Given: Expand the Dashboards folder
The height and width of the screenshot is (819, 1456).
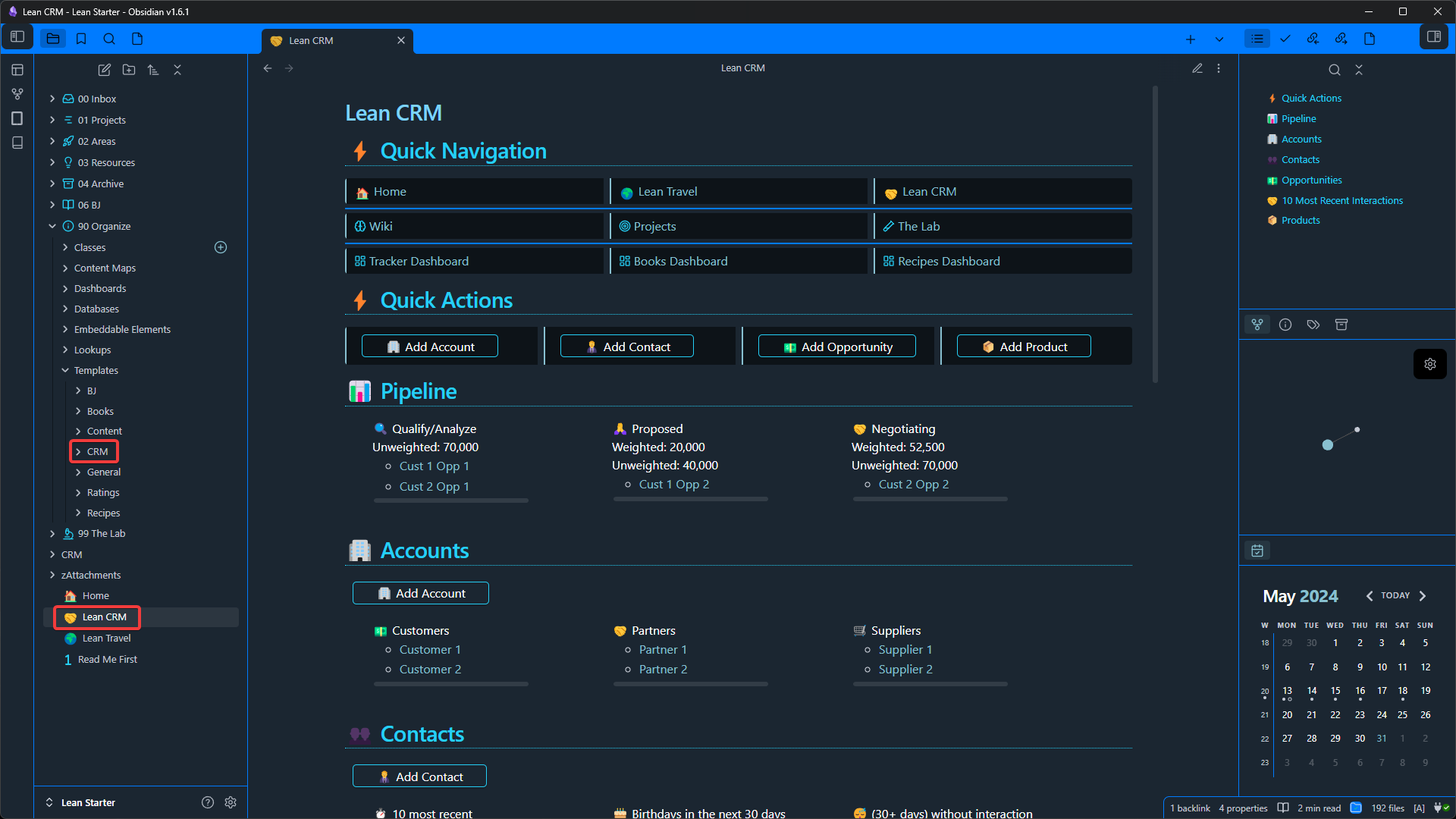Looking at the screenshot, I should pyautogui.click(x=65, y=288).
